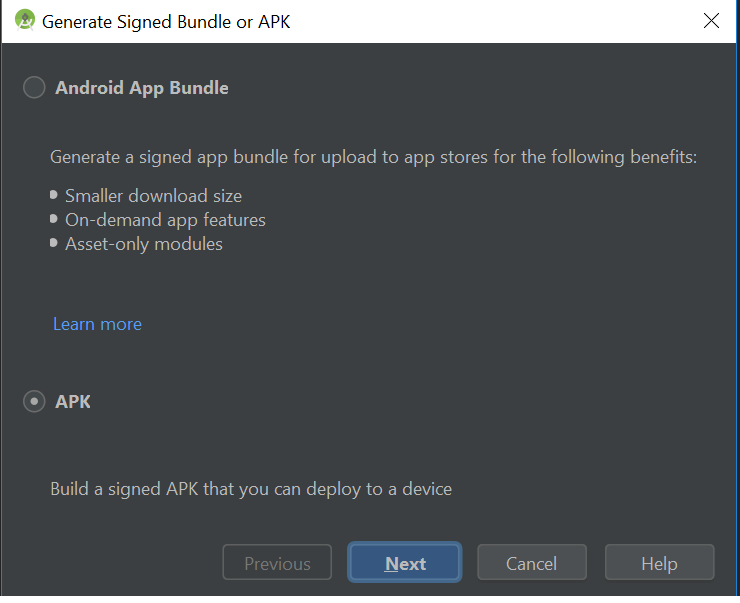Click the Android App Bundle label text
Screen dimensions: 740x603
141,88
